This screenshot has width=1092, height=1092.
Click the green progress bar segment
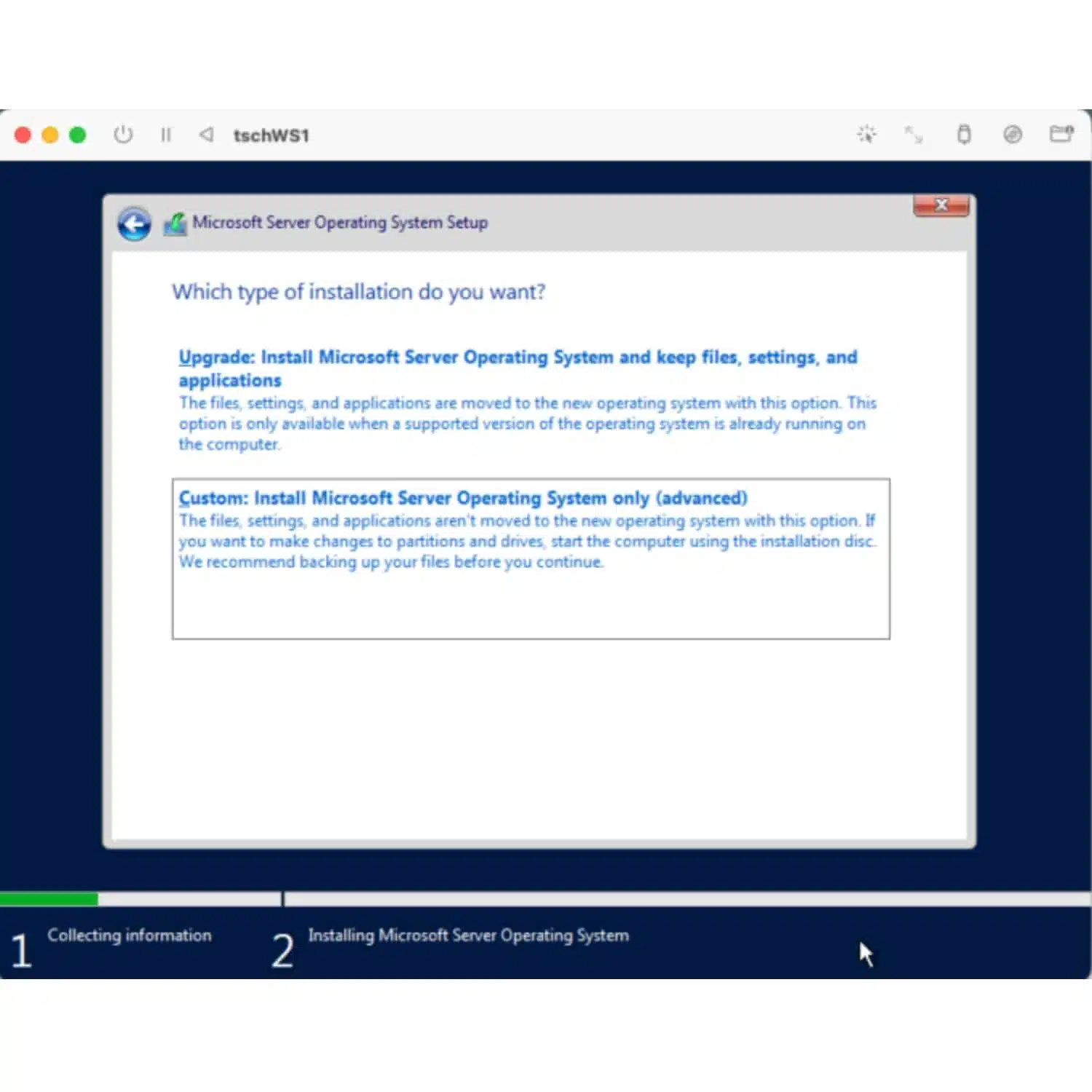[x=49, y=899]
